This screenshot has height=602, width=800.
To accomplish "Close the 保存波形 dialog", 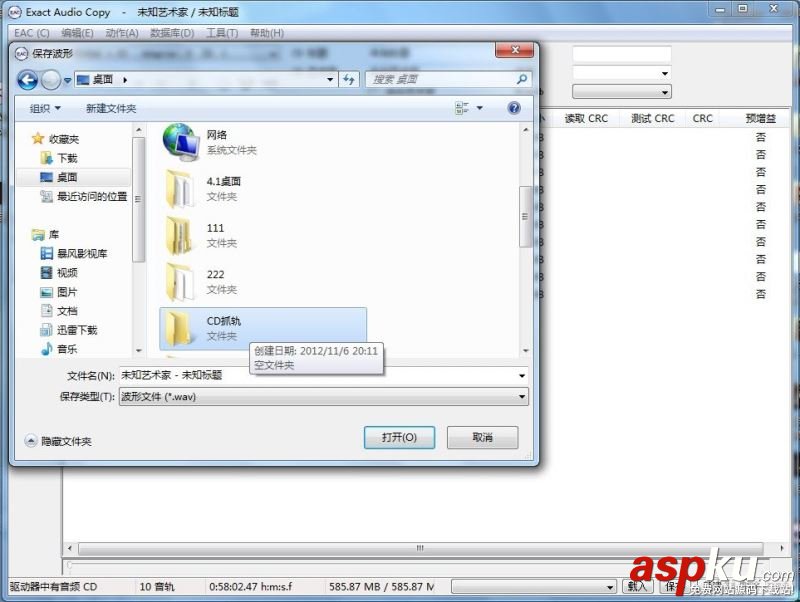I will point(514,50).
